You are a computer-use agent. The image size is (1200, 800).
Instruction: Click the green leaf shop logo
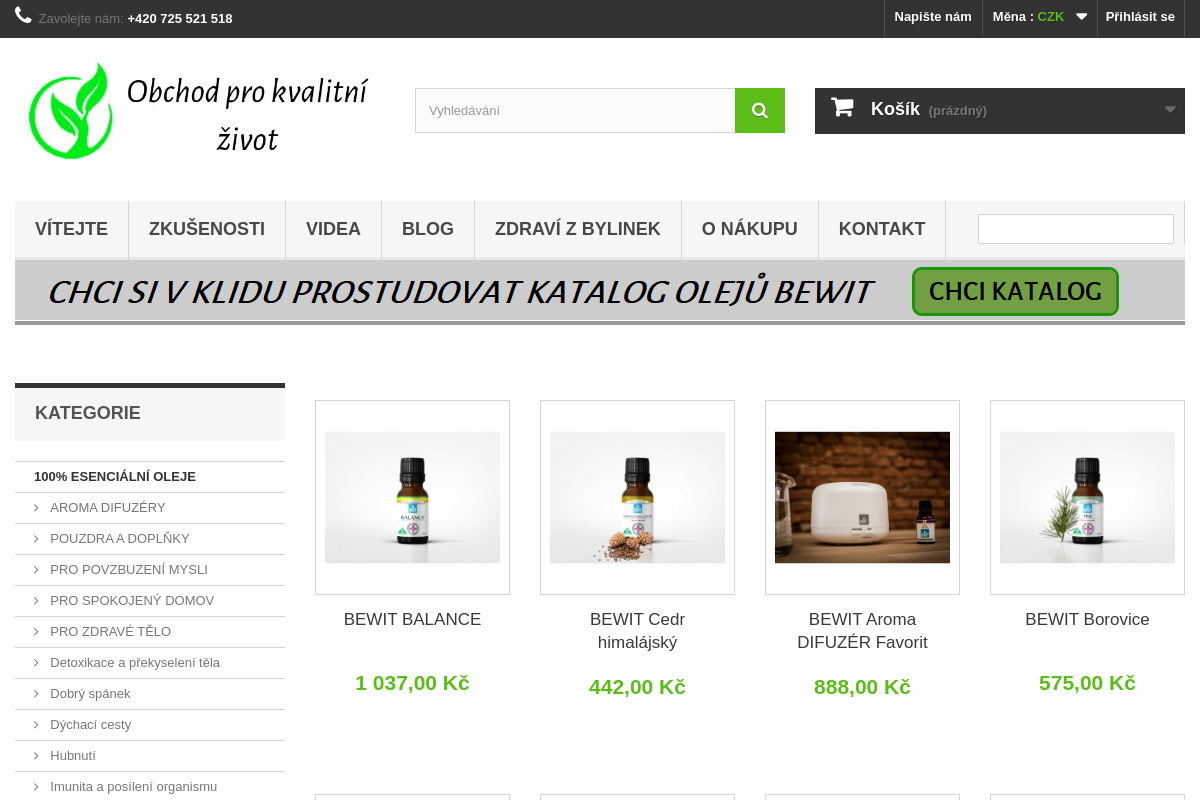tap(69, 111)
